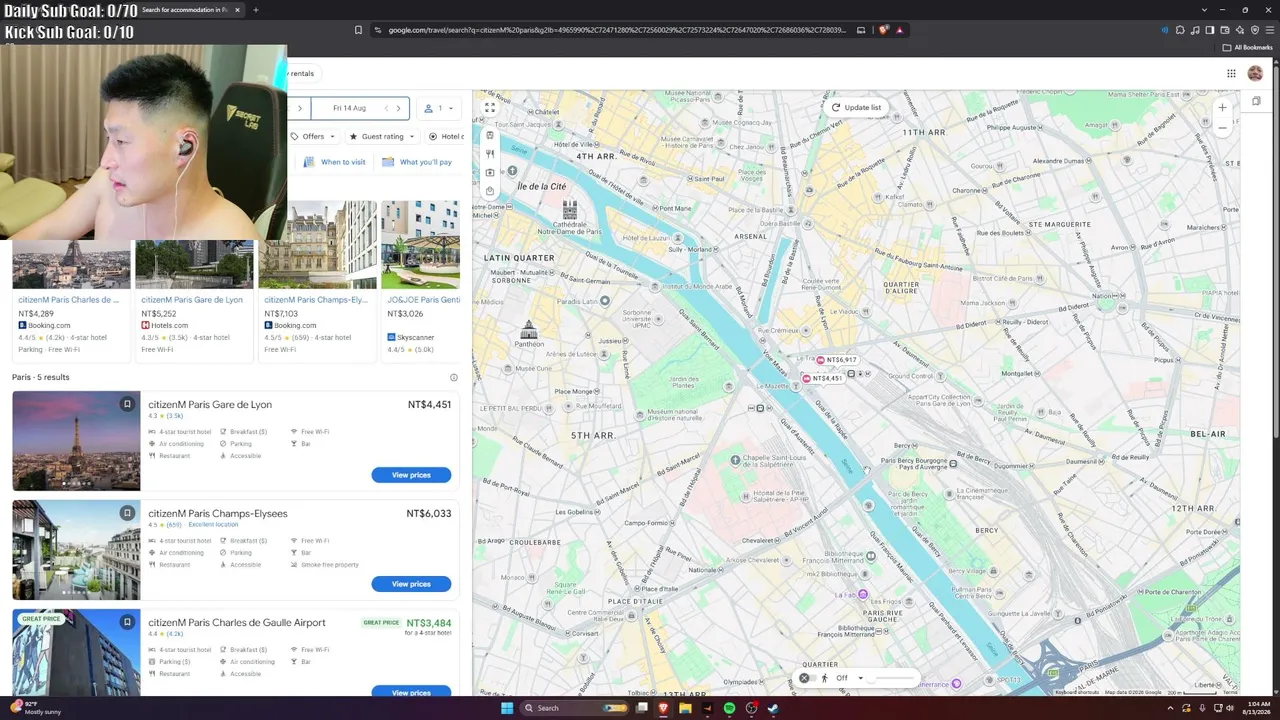The width and height of the screenshot is (1280, 720).
Task: Open File Explorer from the taskbar
Action: coord(685,708)
